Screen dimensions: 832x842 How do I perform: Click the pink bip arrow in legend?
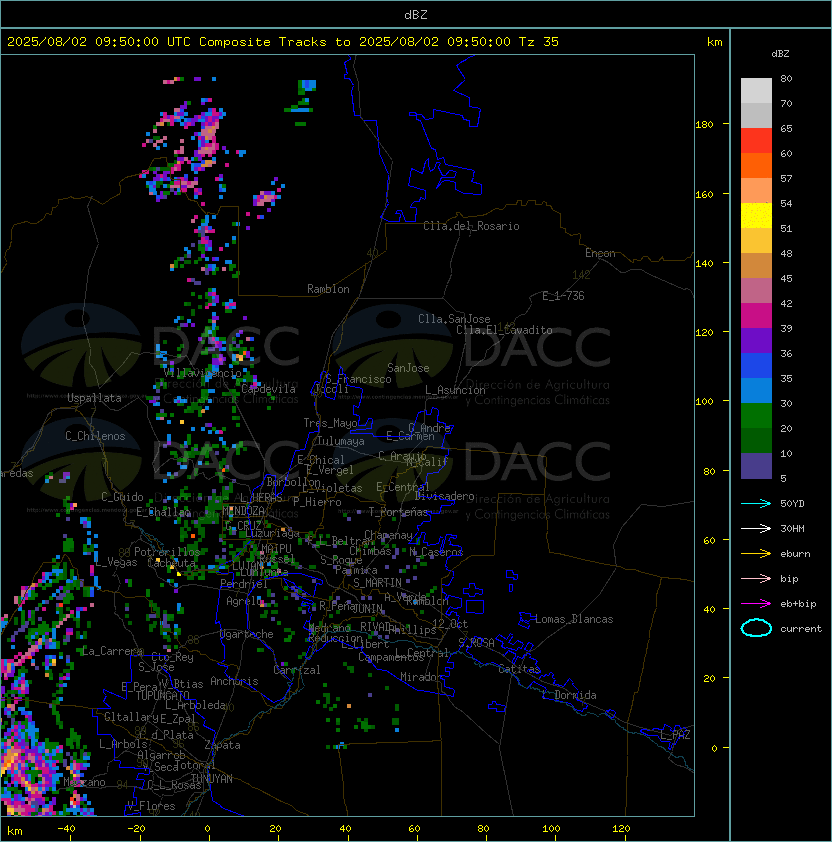point(756,579)
